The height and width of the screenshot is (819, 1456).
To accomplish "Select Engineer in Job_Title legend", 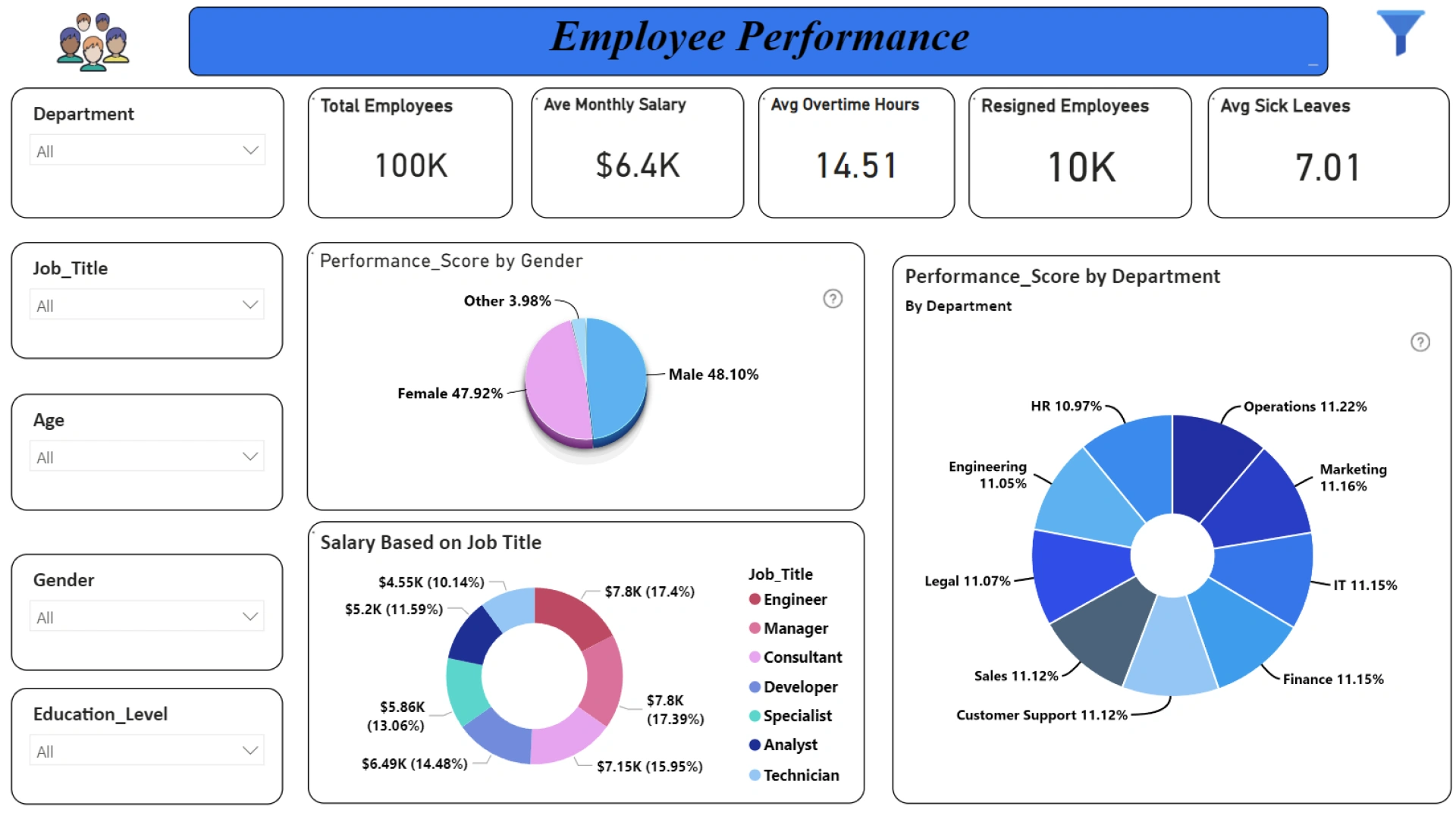I will (787, 599).
